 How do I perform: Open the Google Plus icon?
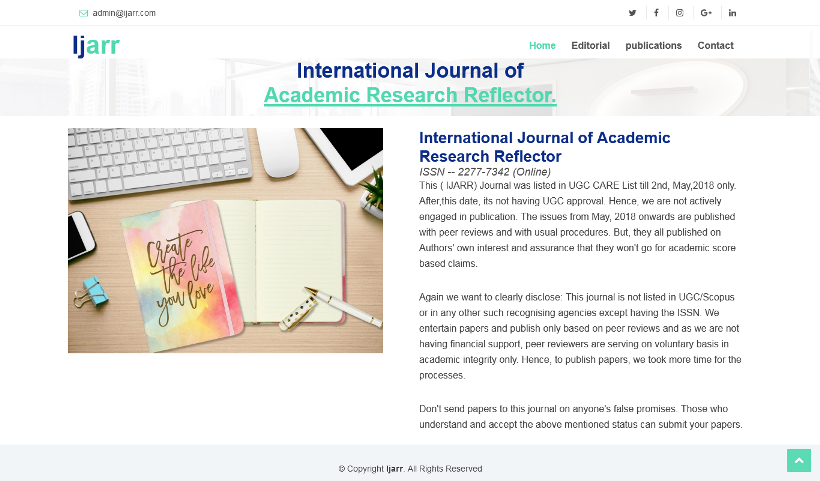[706, 13]
